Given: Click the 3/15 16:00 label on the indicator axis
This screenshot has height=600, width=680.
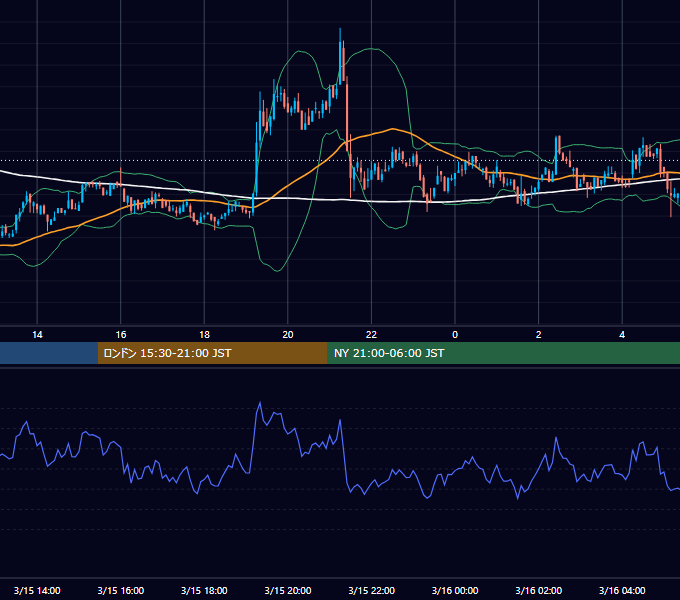Looking at the screenshot, I should click(121, 590).
